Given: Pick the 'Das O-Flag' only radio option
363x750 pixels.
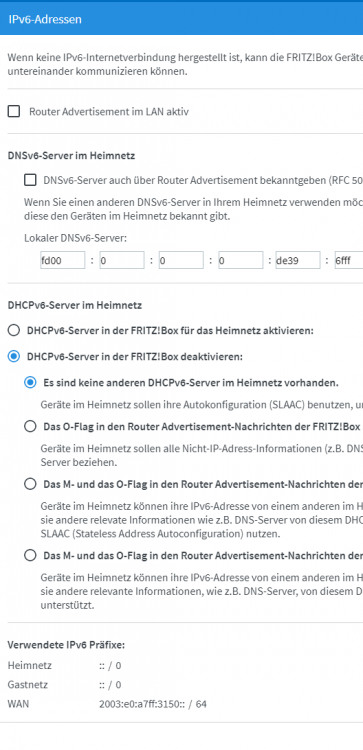Looking at the screenshot, I should point(30,427).
